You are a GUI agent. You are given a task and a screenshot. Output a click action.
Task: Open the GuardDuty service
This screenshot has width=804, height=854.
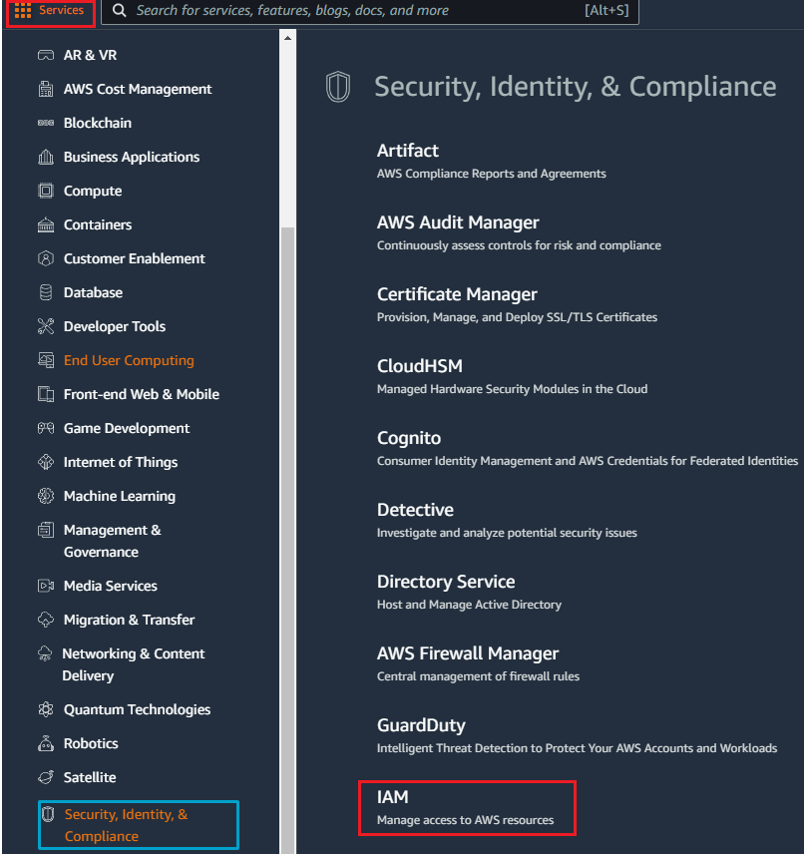click(x=421, y=725)
